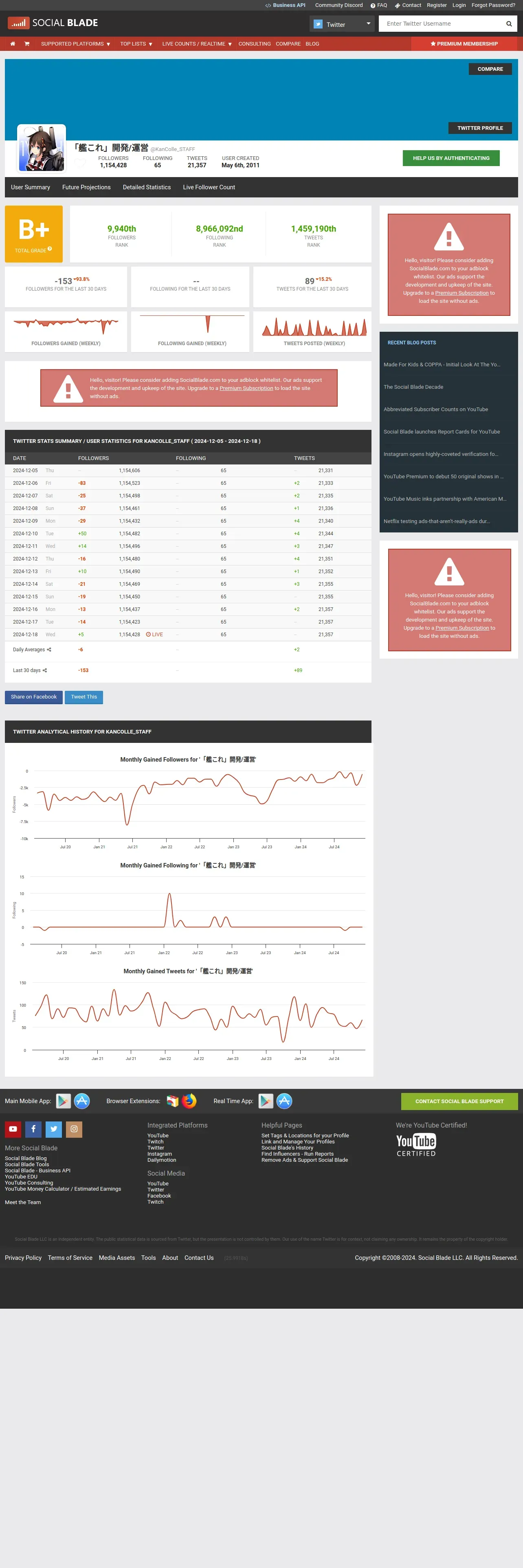
Task: Open Real Time App App Store icon
Action: (284, 1101)
